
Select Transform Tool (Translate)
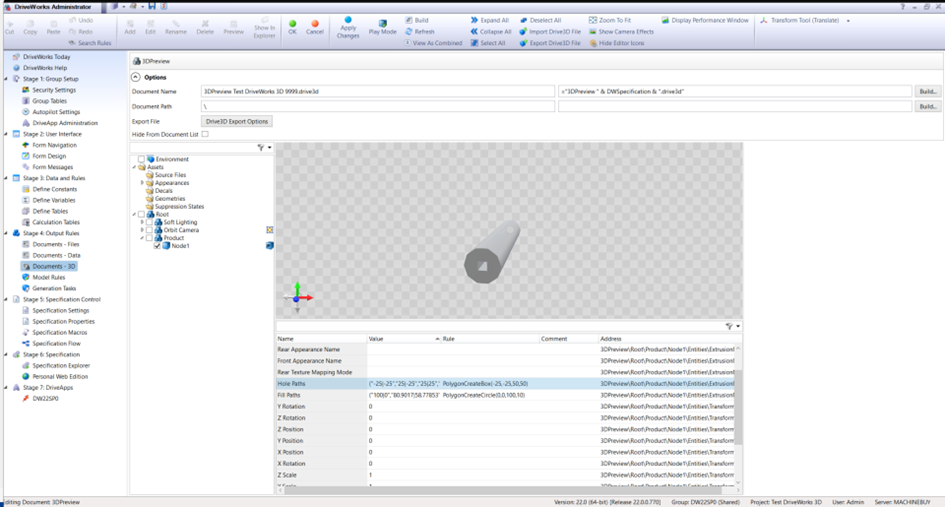(799, 20)
